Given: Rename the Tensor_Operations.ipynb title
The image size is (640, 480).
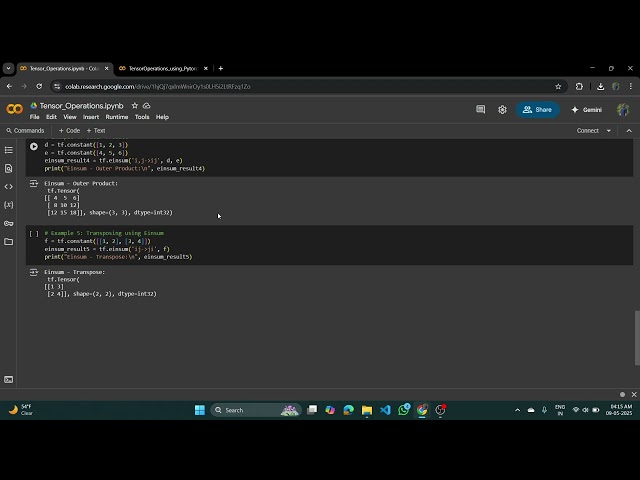Looking at the screenshot, I should coord(82,106).
